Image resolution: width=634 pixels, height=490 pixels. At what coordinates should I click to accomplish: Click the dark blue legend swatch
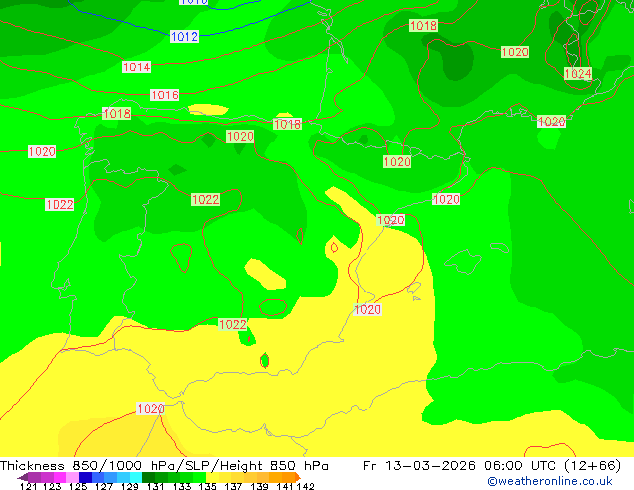point(85,477)
